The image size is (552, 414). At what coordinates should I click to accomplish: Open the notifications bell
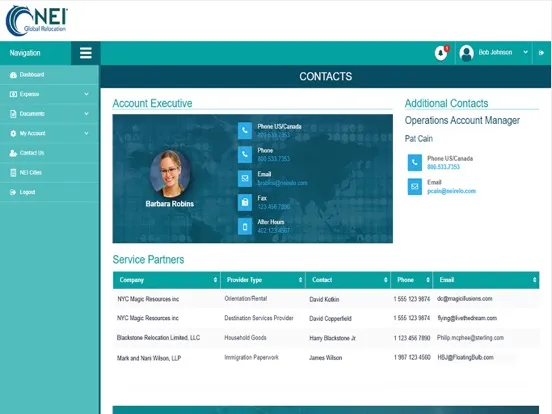coord(441,53)
